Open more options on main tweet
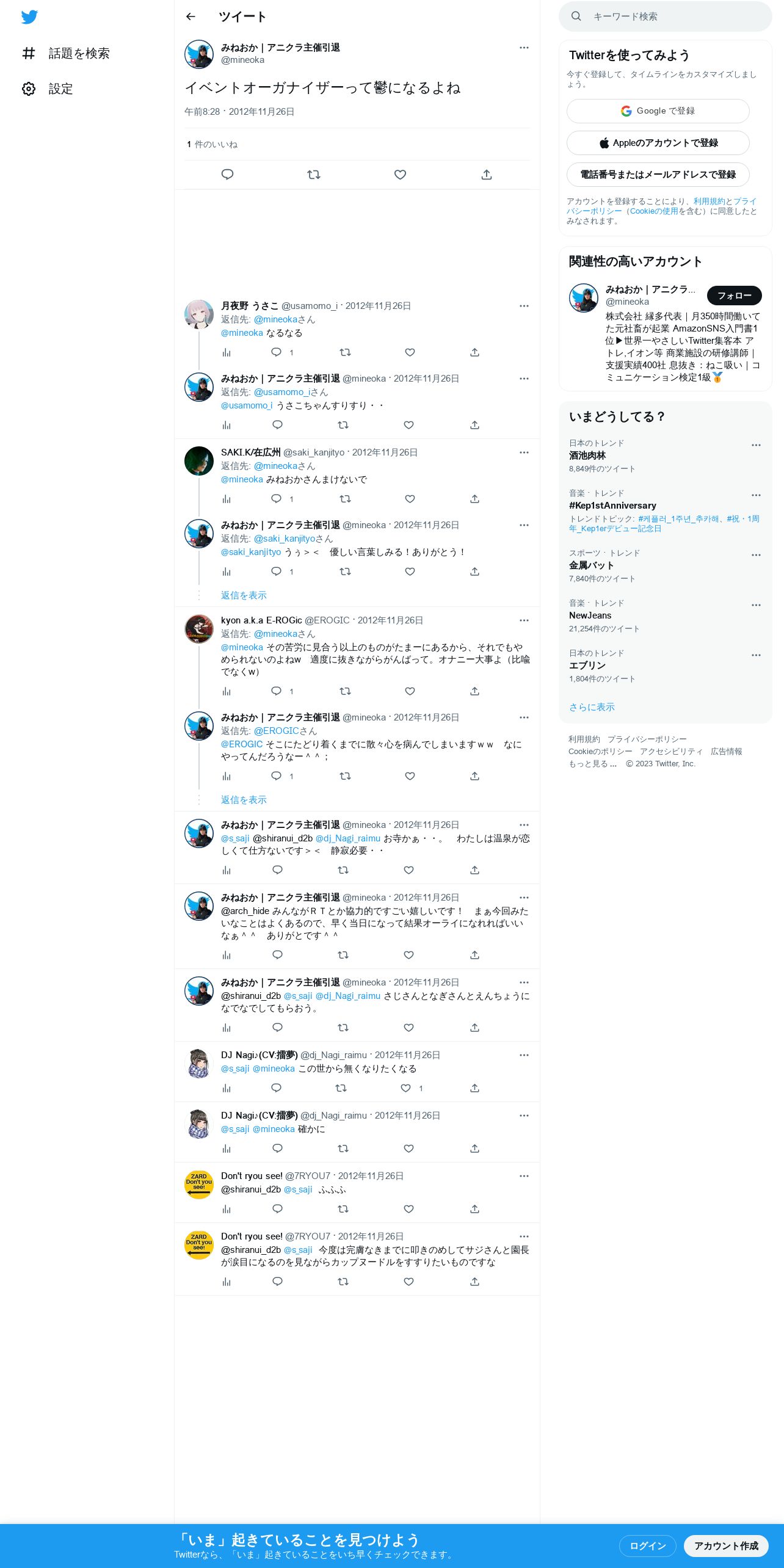The height and width of the screenshot is (1568, 784). click(x=524, y=48)
